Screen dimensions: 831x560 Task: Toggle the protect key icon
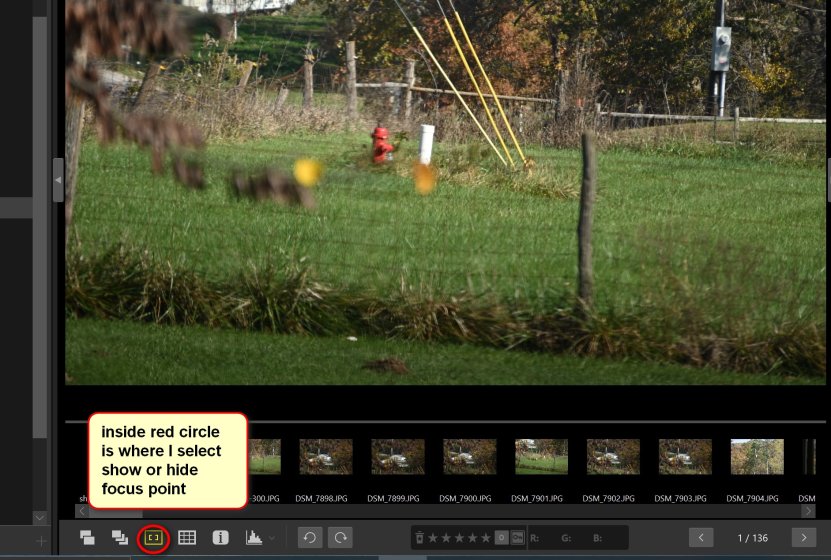(x=517, y=538)
